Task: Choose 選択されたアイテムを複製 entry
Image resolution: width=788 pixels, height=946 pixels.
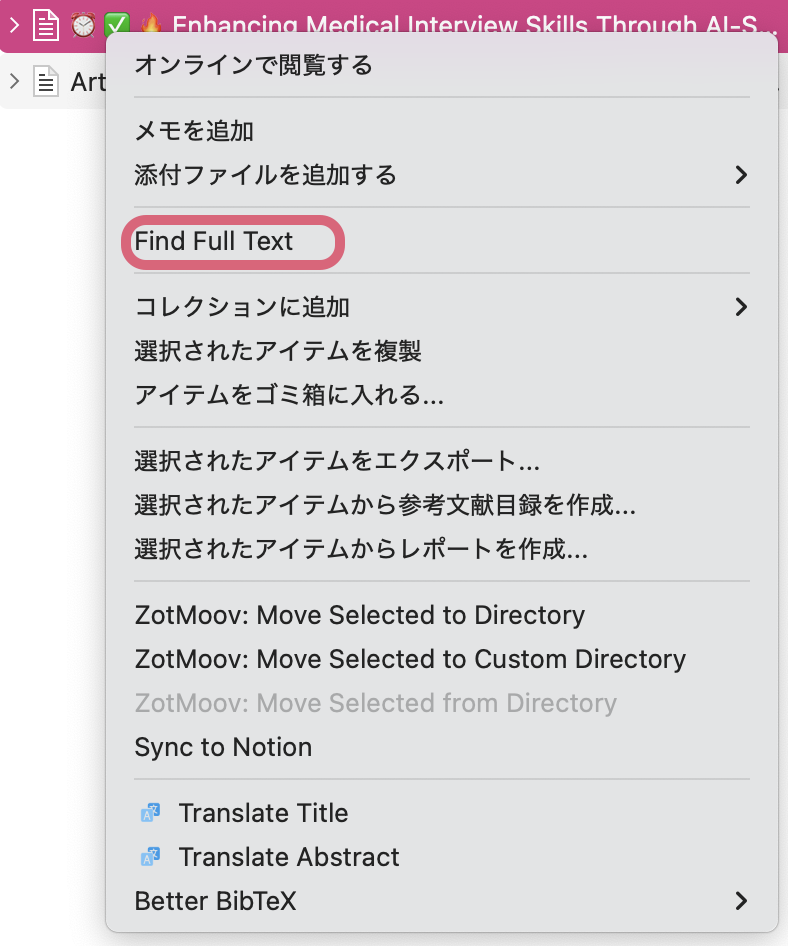Action: [277, 351]
